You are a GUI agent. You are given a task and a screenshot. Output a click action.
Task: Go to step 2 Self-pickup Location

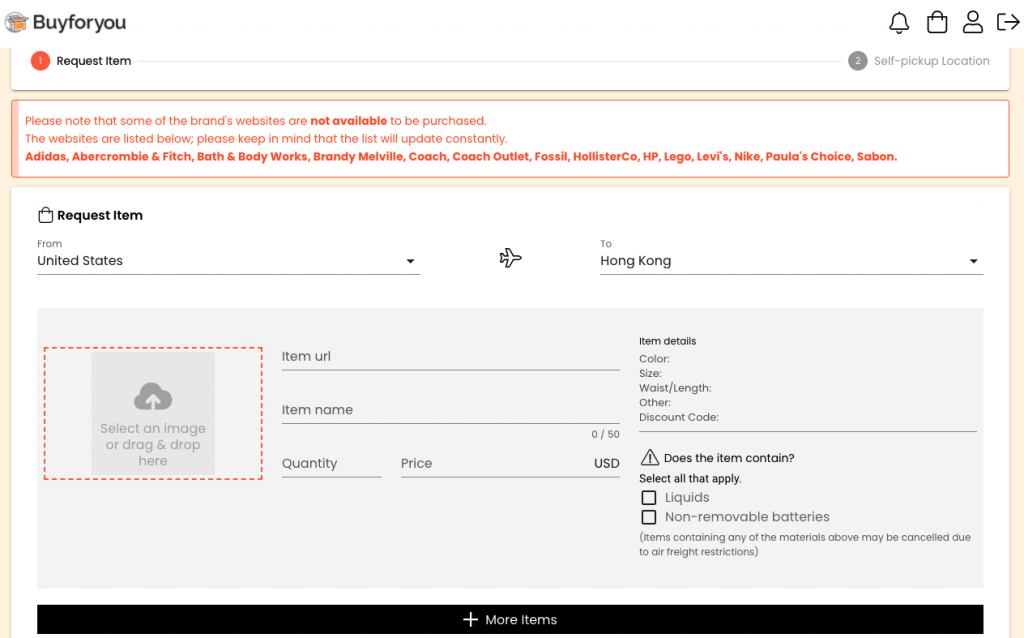[x=919, y=61]
